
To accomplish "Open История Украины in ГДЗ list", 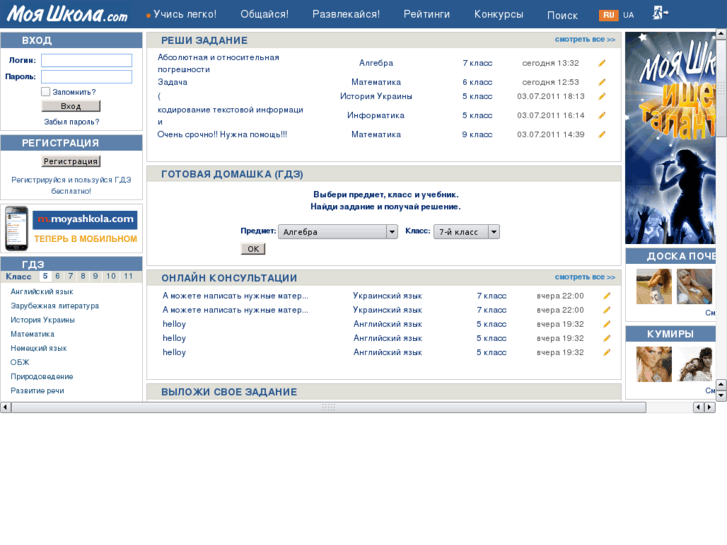I will 43,320.
